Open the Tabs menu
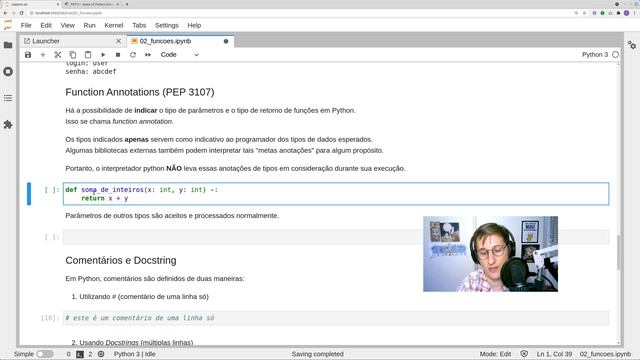 tap(139, 25)
